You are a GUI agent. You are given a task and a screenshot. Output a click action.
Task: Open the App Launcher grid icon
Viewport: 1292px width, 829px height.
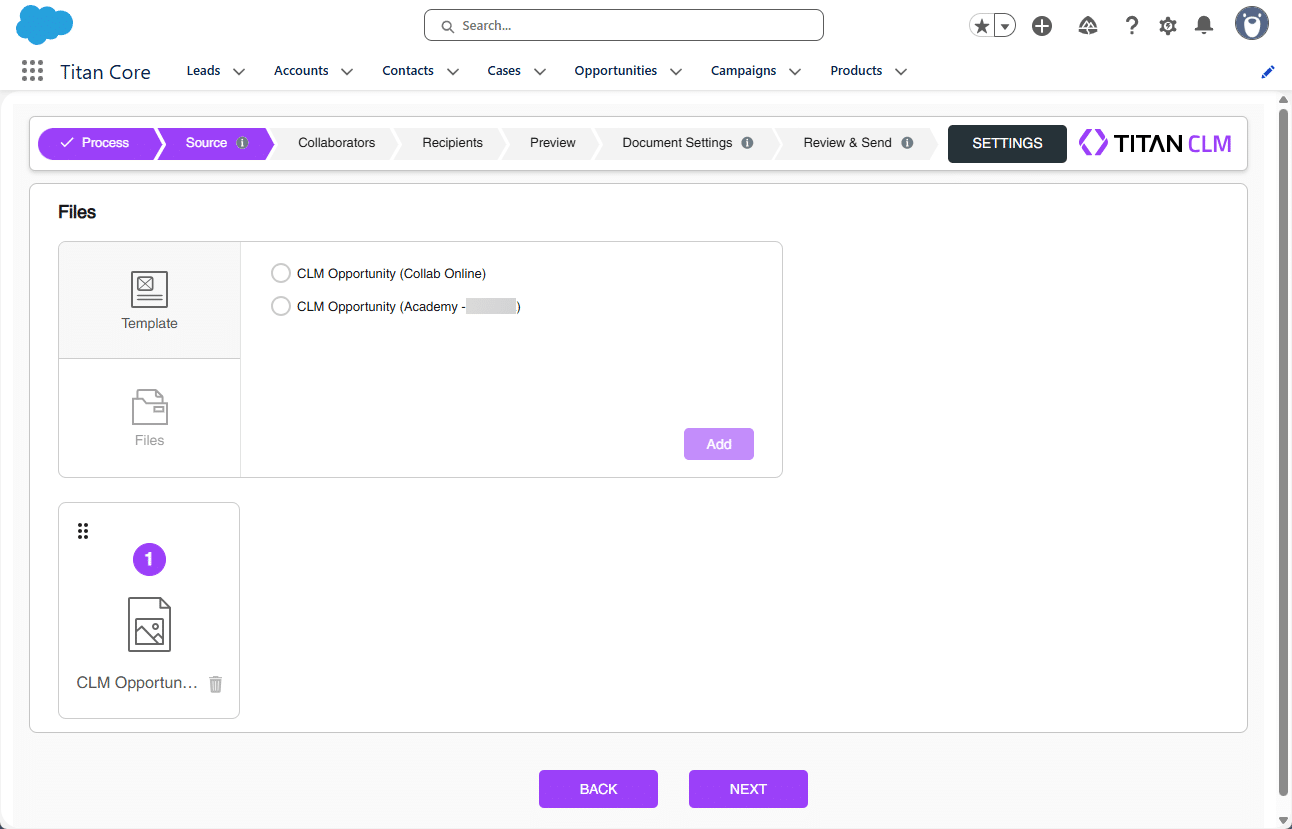(32, 71)
